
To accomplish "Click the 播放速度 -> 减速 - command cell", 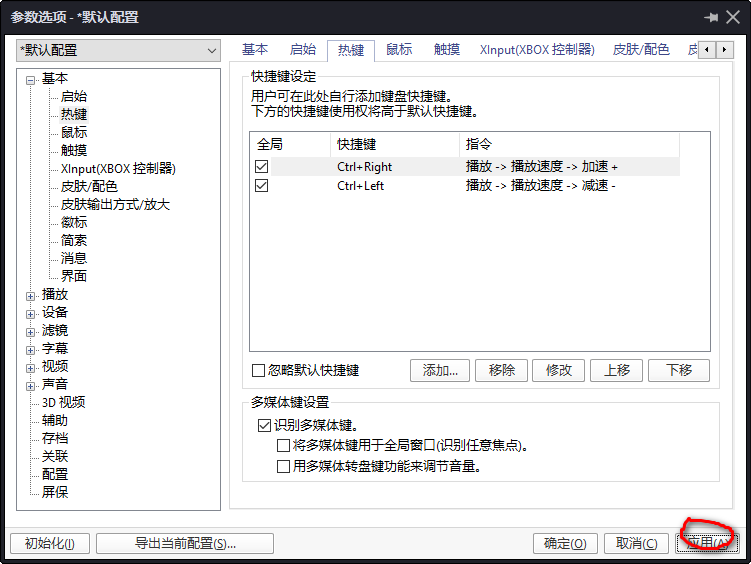I will pyautogui.click(x=540, y=186).
